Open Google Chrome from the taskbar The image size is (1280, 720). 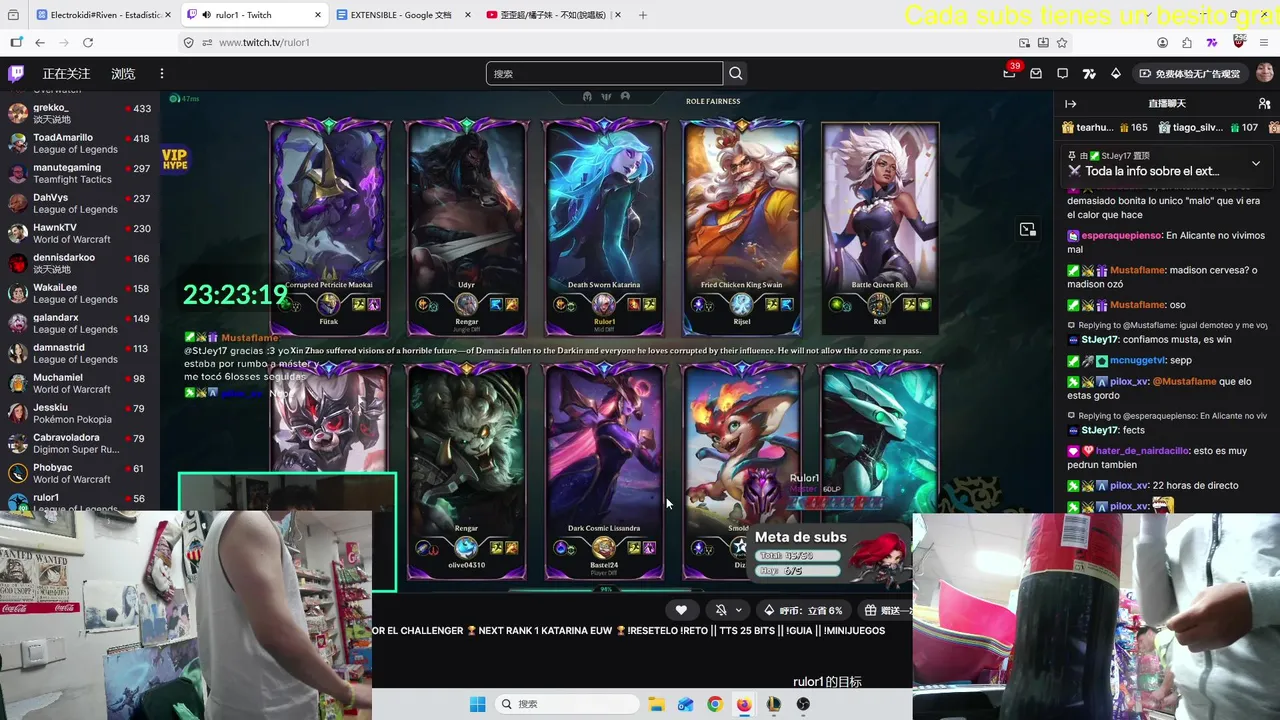click(715, 704)
